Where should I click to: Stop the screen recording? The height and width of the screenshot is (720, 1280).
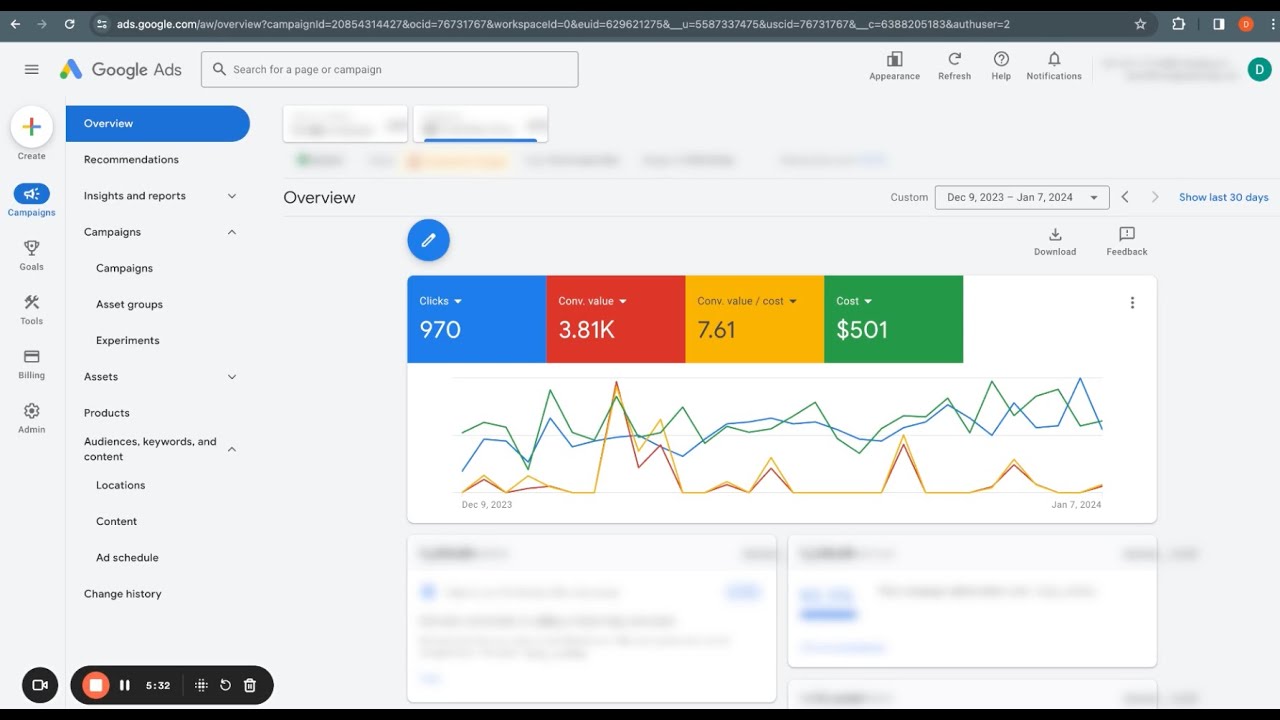click(x=96, y=685)
